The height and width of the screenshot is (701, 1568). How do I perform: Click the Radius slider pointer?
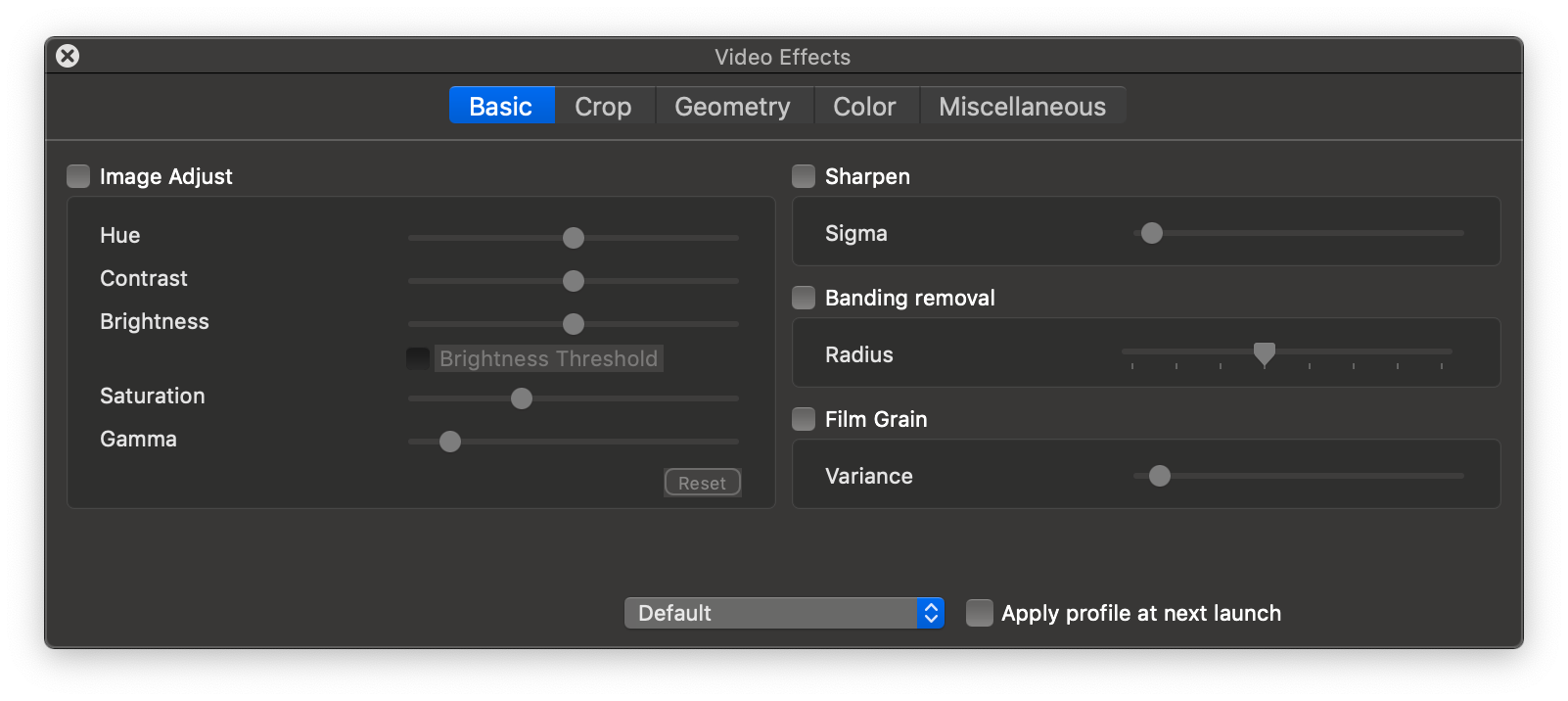tap(1265, 353)
